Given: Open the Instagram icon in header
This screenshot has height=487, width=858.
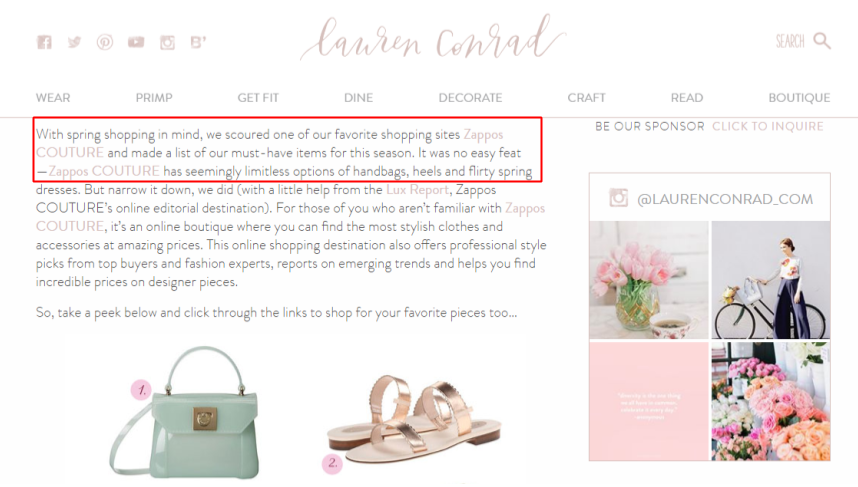Looking at the screenshot, I should pos(167,42).
